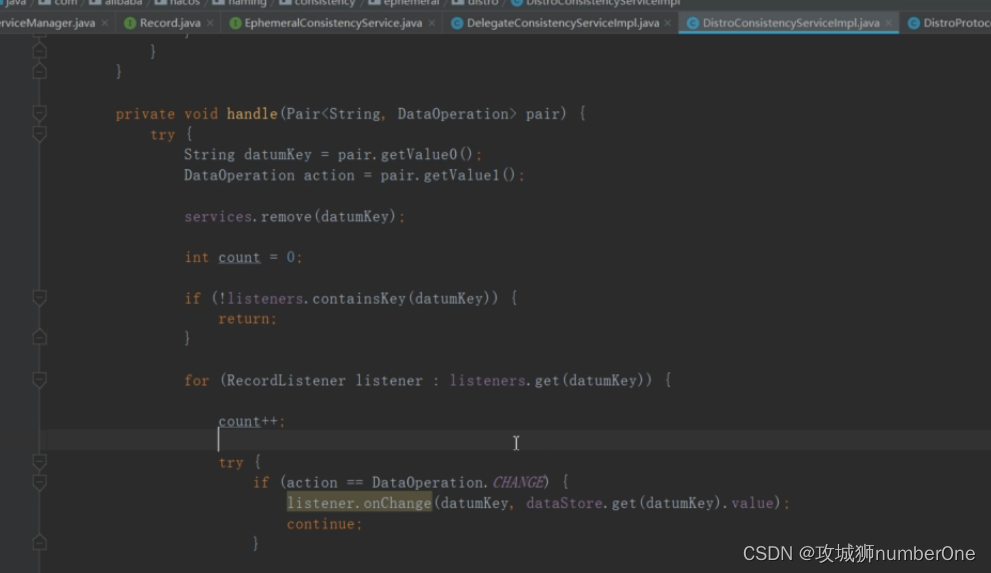991x573 pixels.
Task: Click fold end marker below continue statement
Action: coord(39,543)
